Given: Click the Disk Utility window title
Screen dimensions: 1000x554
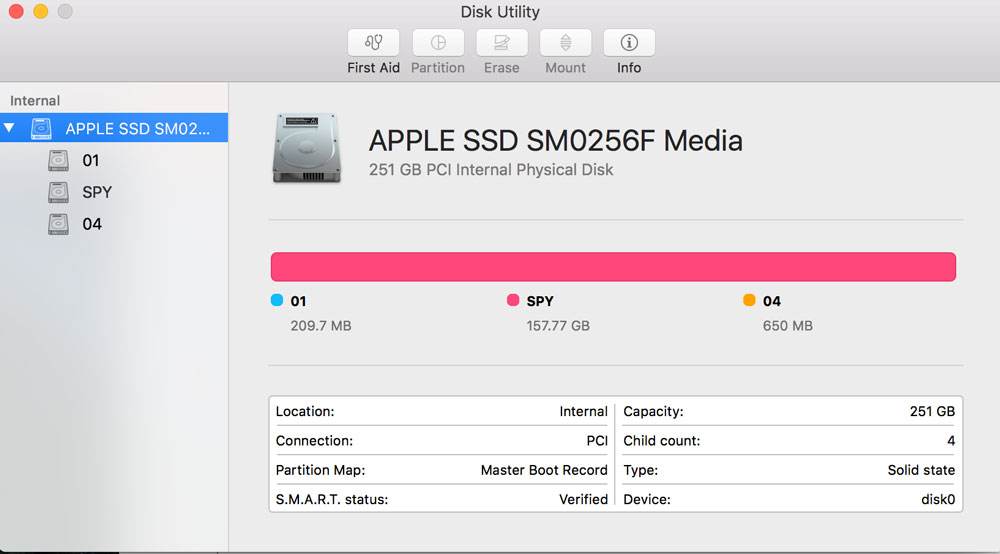Looking at the screenshot, I should pyautogui.click(x=500, y=11).
